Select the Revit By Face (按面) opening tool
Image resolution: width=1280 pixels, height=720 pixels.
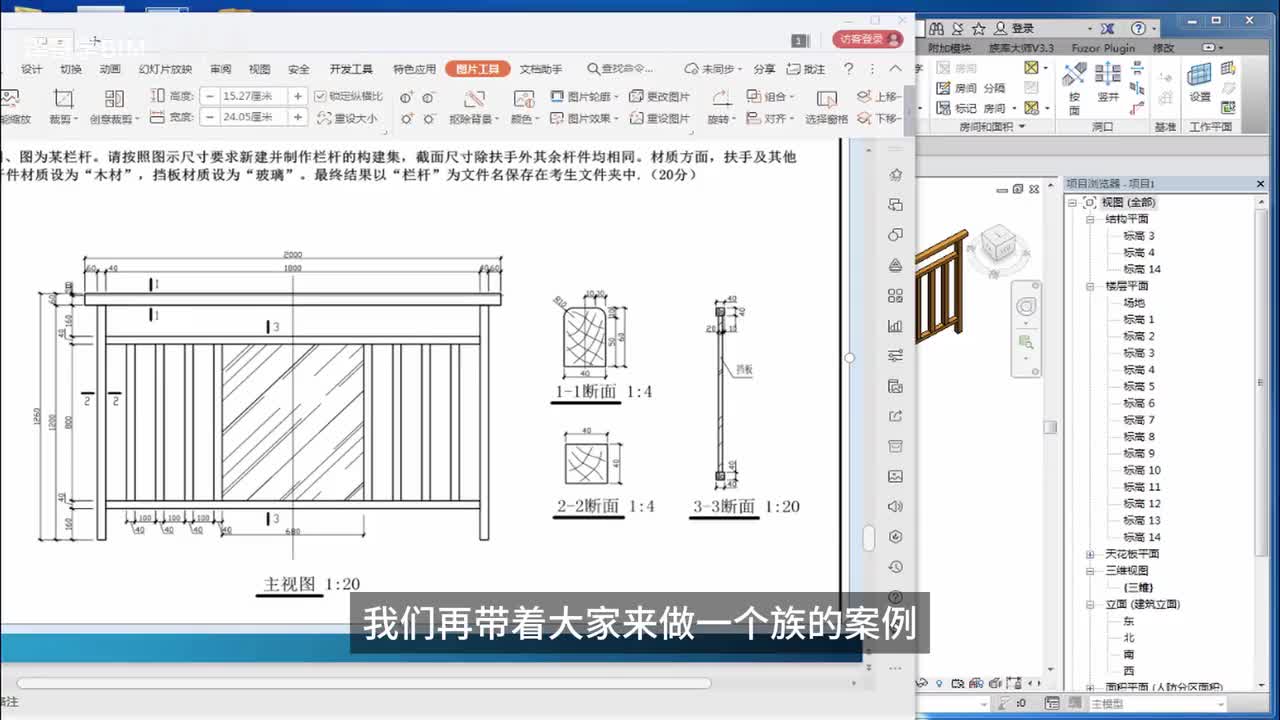[x=1075, y=88]
